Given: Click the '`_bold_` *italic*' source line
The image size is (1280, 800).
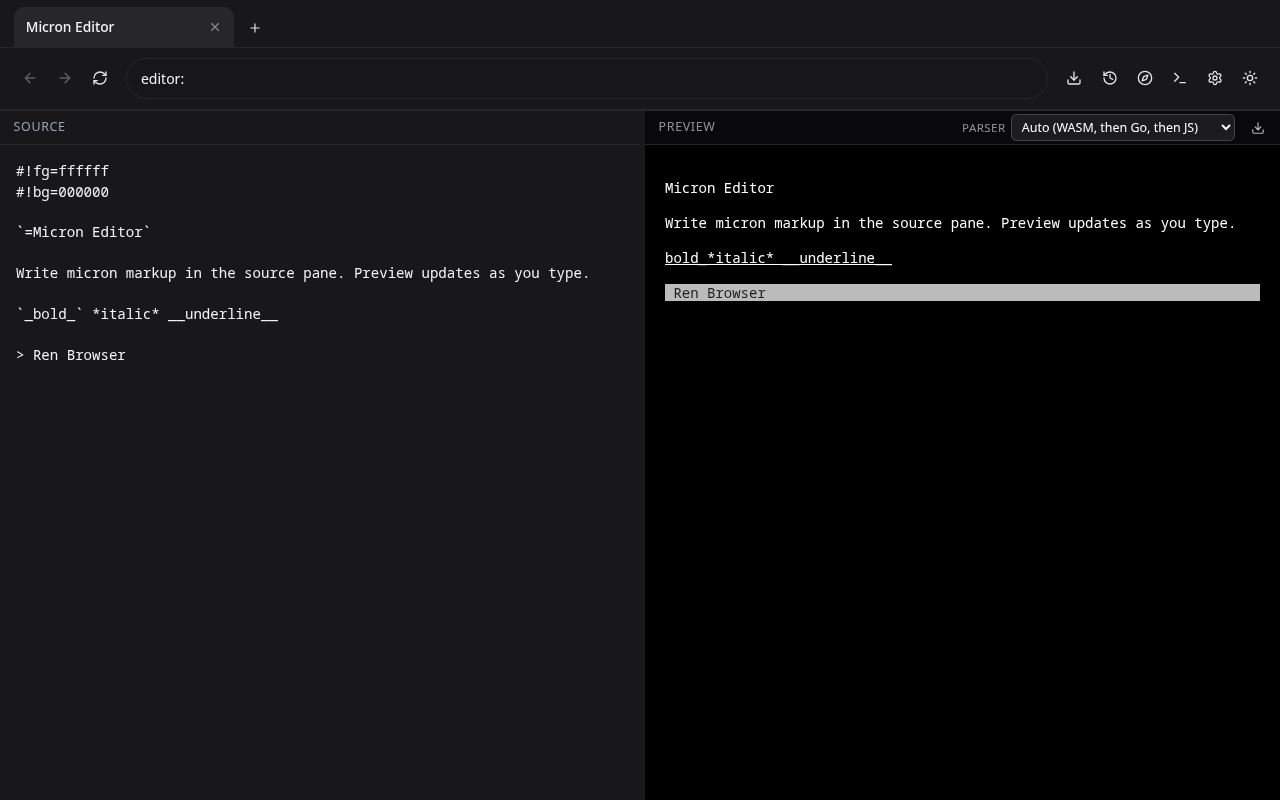Looking at the screenshot, I should pos(147,314).
